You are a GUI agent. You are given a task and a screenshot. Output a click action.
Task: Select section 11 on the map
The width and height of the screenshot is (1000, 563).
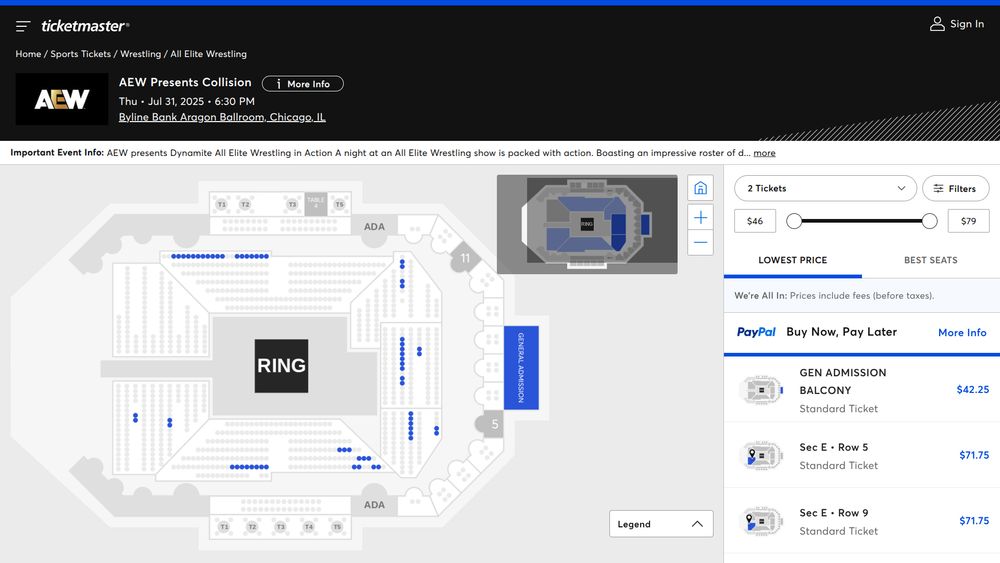pos(465,258)
